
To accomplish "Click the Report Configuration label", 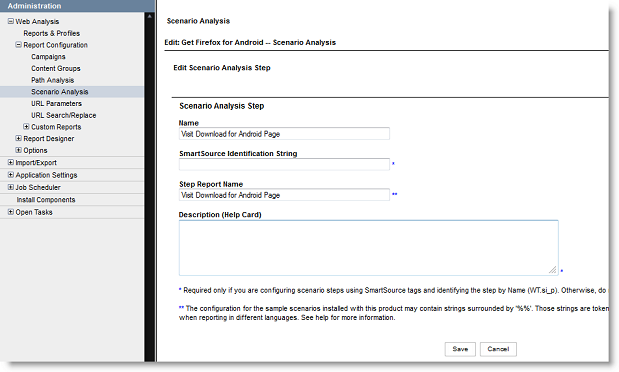I will pyautogui.click(x=55, y=45).
